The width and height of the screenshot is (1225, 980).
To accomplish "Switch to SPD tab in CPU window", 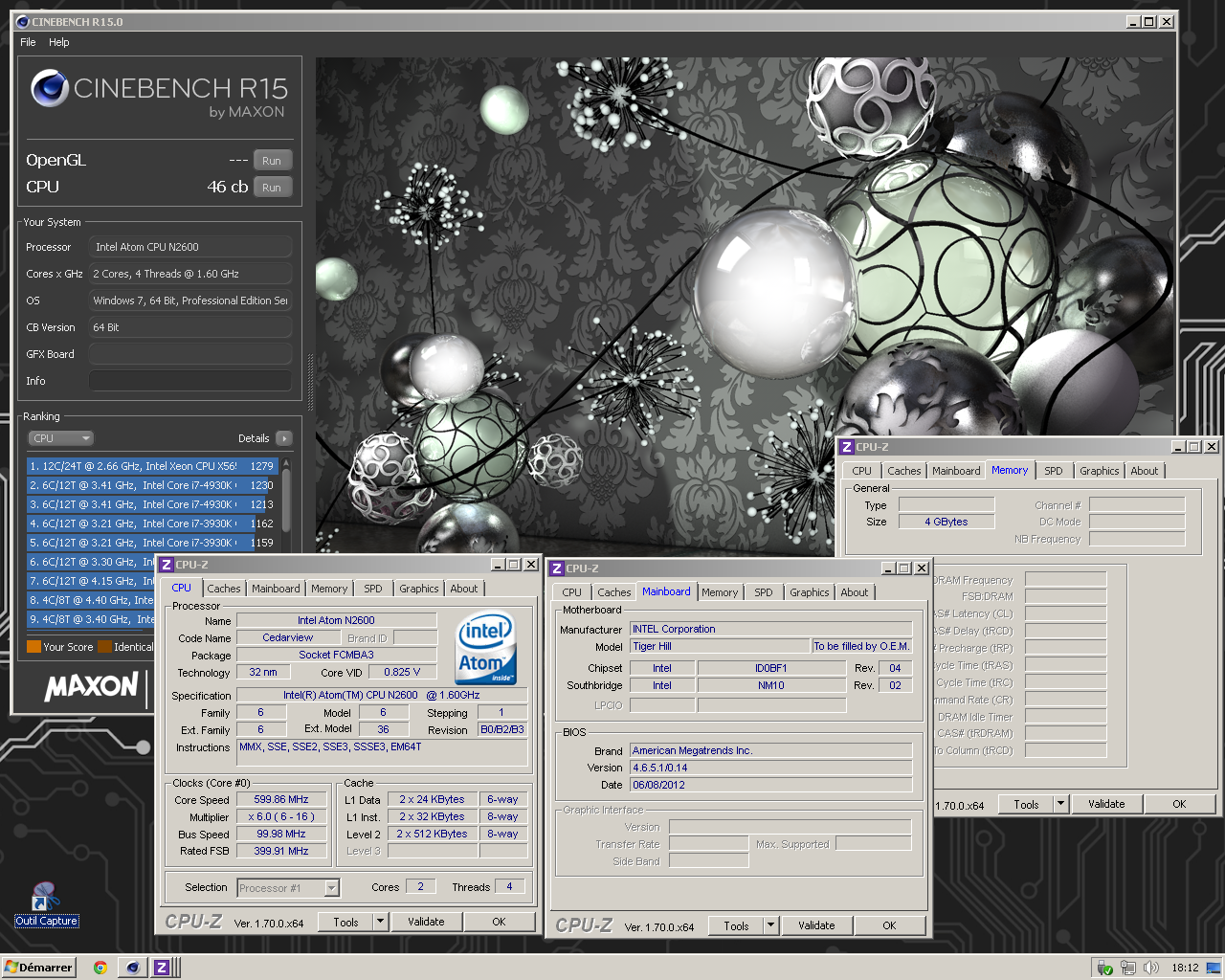I will 373,589.
